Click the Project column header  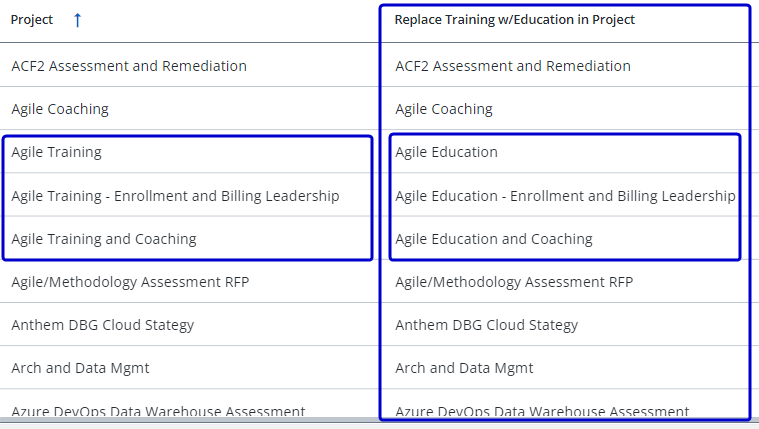coord(32,20)
